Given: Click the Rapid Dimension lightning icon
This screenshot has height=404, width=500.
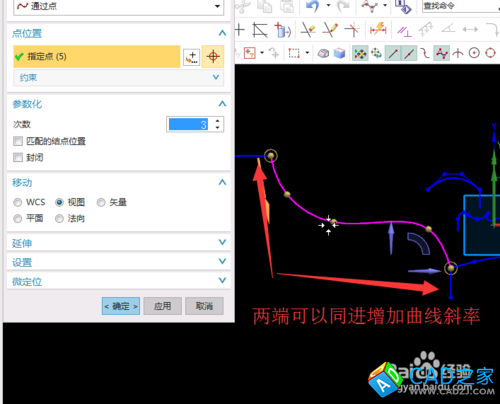Looking at the screenshot, I should pos(378,30).
